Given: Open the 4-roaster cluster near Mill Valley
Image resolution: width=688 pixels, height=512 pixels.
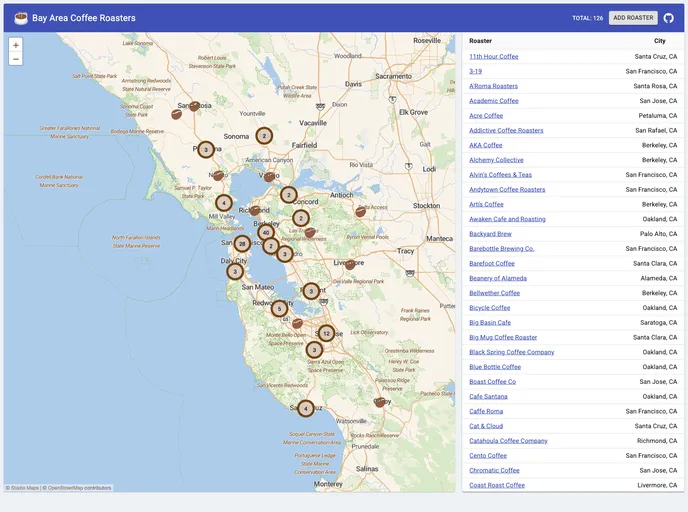Looking at the screenshot, I should pos(224,203).
